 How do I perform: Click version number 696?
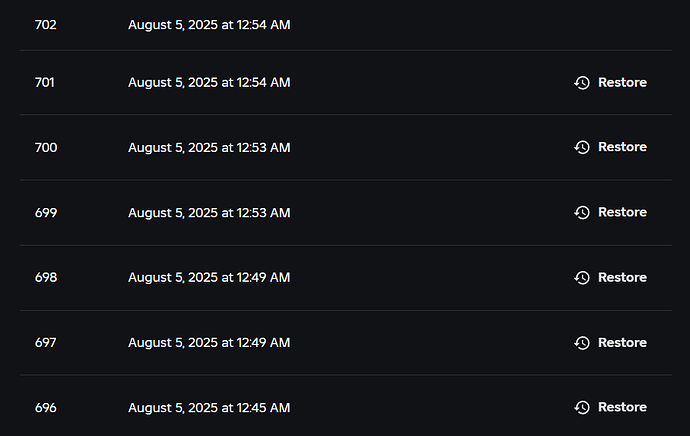coord(45,407)
